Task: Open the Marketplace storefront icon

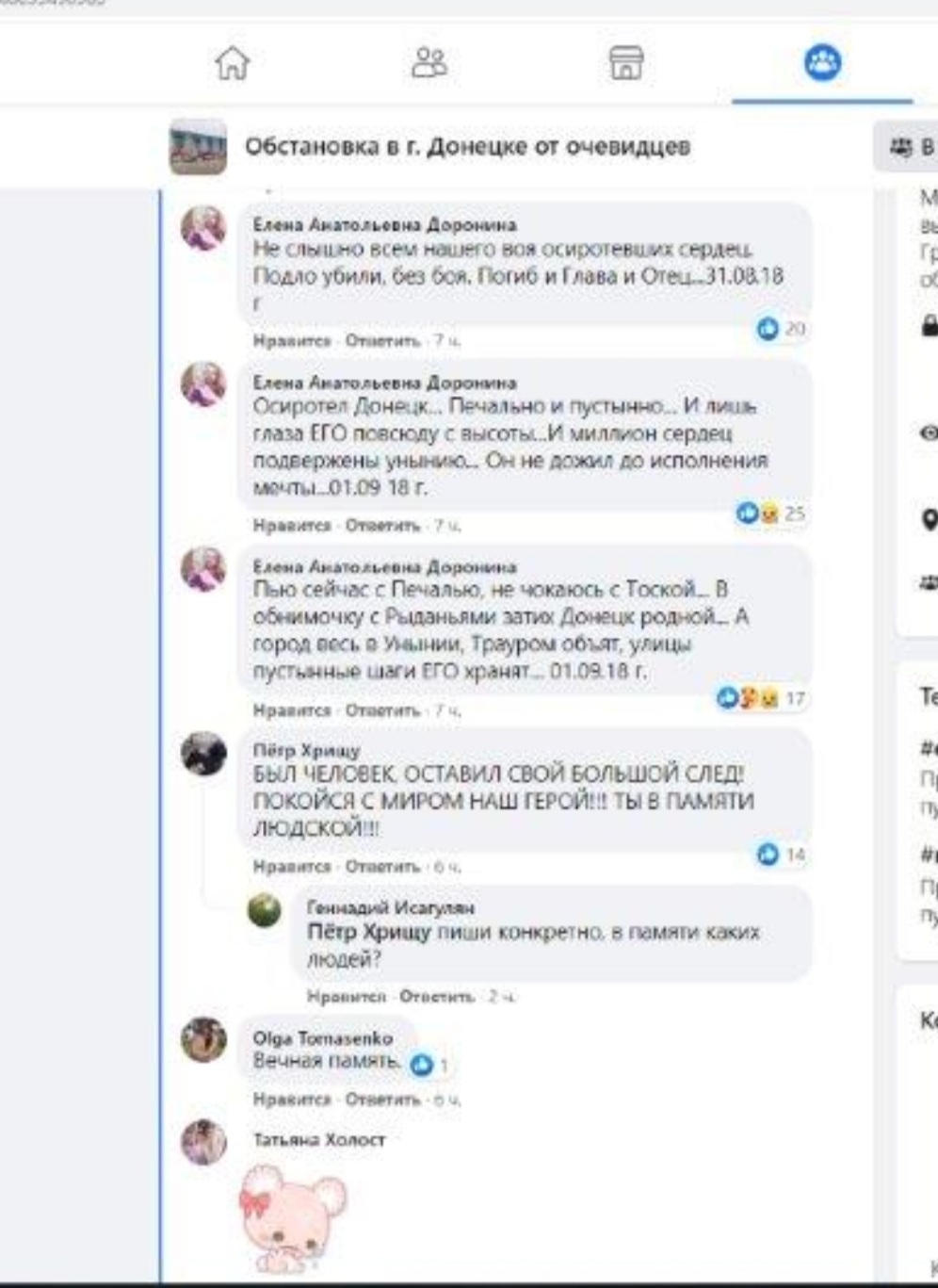Action: 626,63
